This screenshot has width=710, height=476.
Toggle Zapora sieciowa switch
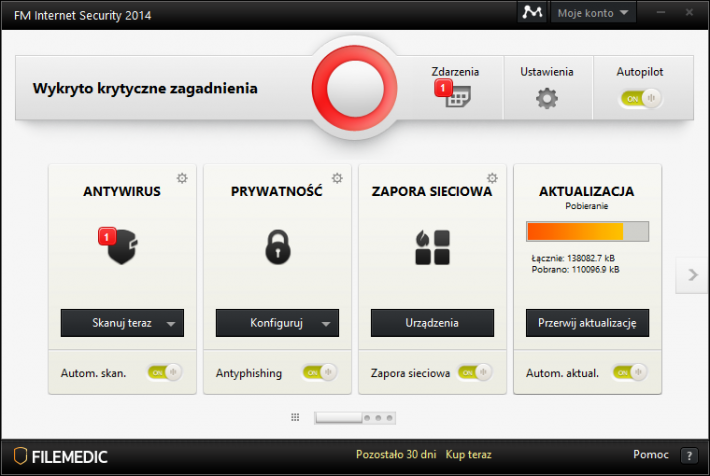(x=475, y=372)
